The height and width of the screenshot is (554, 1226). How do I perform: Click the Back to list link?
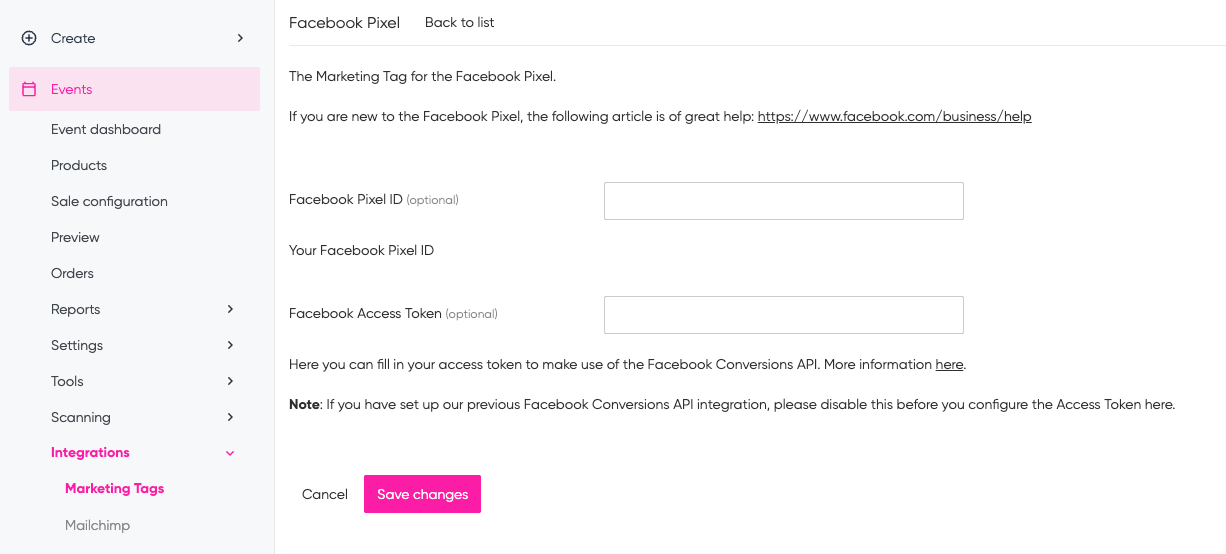[459, 22]
